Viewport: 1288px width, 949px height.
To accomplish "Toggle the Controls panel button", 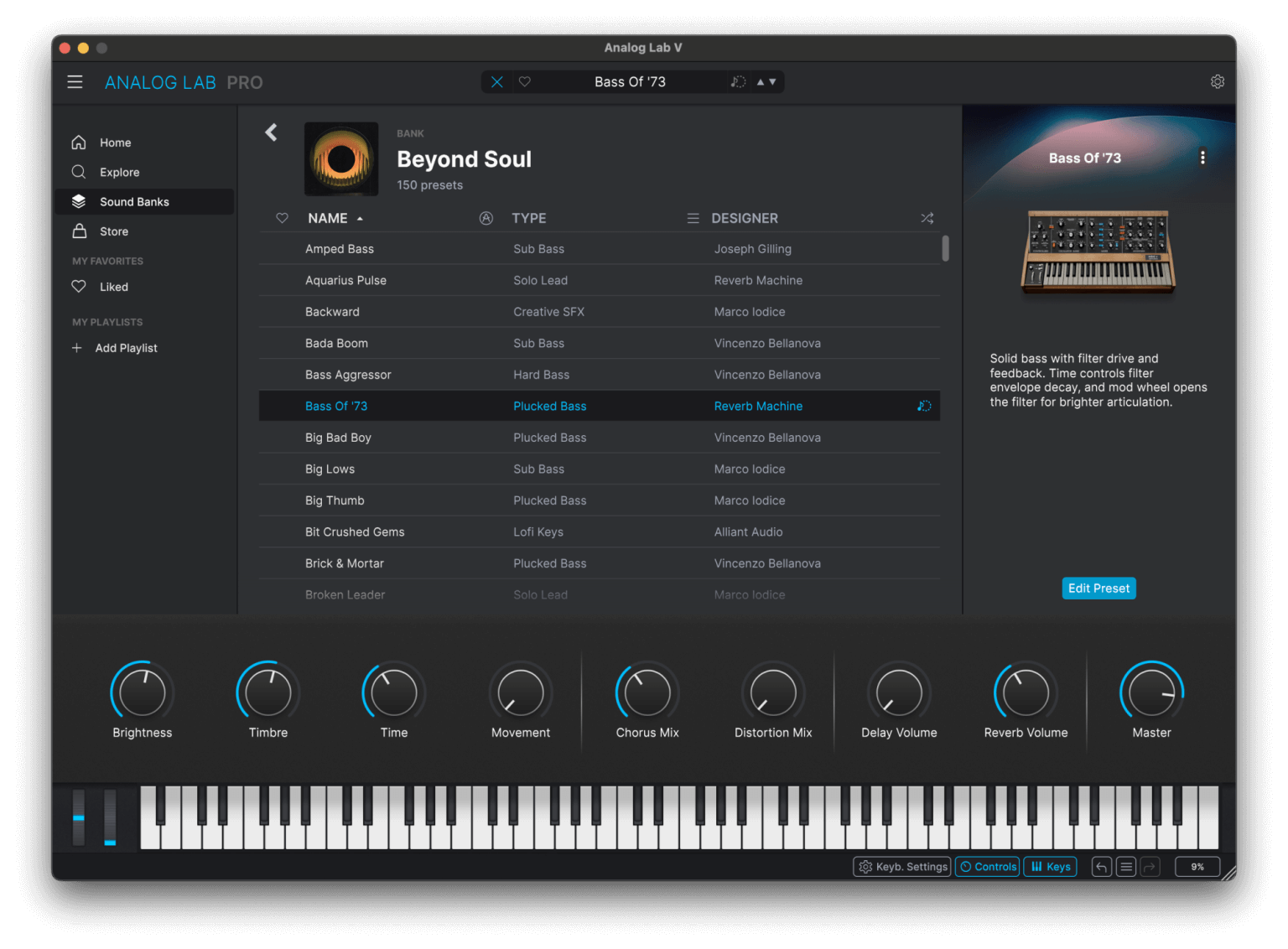I will (x=988, y=867).
